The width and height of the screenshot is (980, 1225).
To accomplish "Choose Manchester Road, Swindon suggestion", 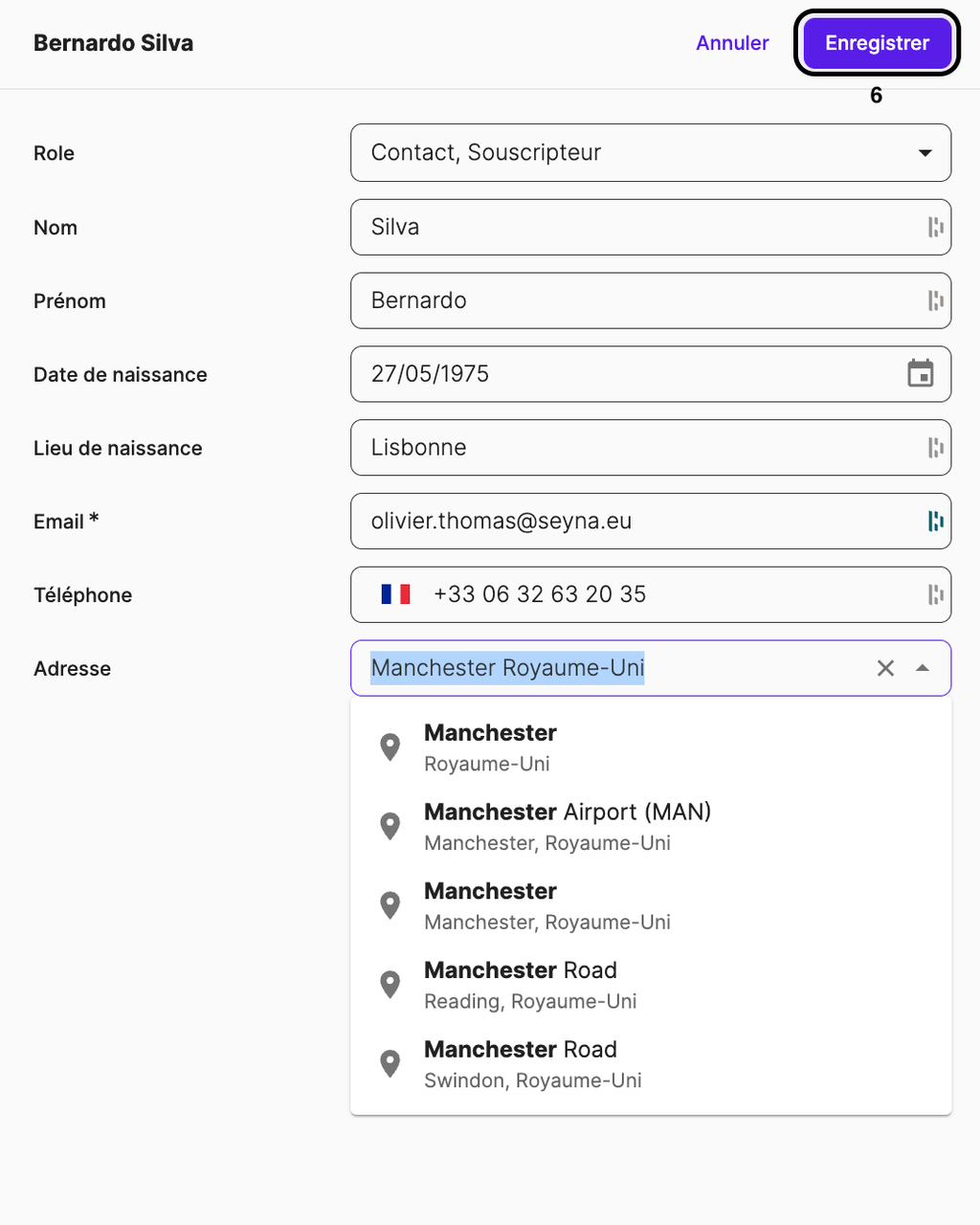I will 651,1064.
